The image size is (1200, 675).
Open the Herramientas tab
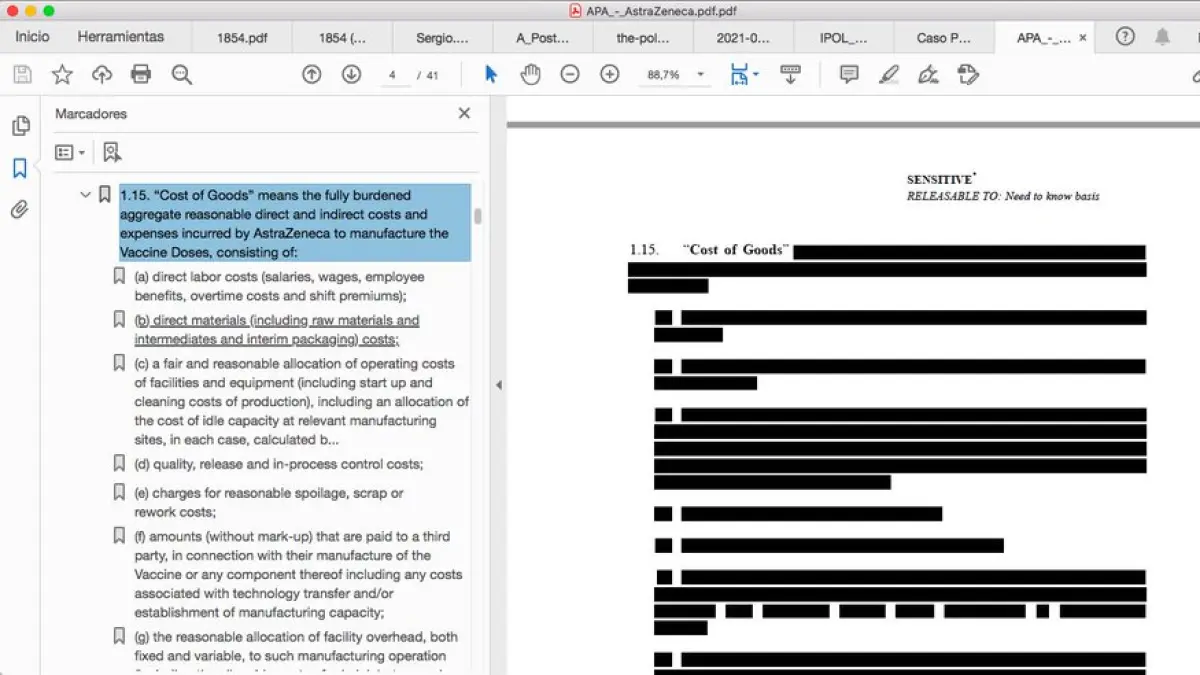[x=120, y=37]
